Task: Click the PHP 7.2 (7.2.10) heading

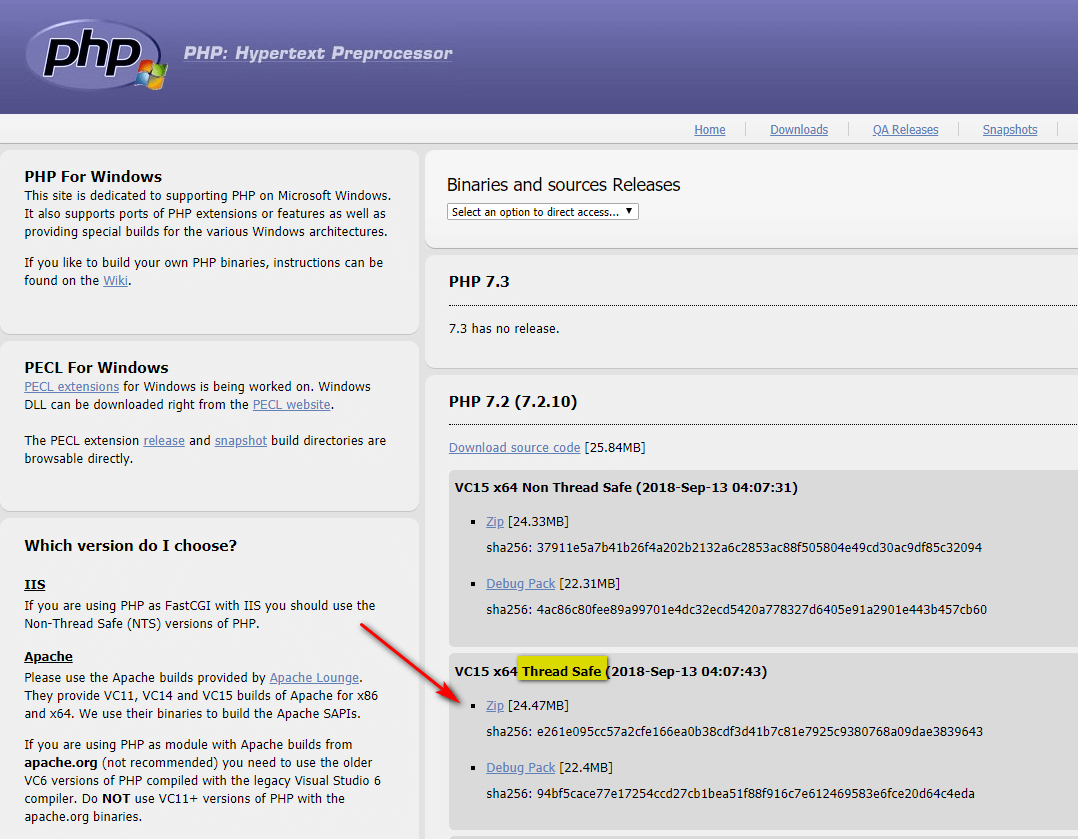Action: point(512,402)
